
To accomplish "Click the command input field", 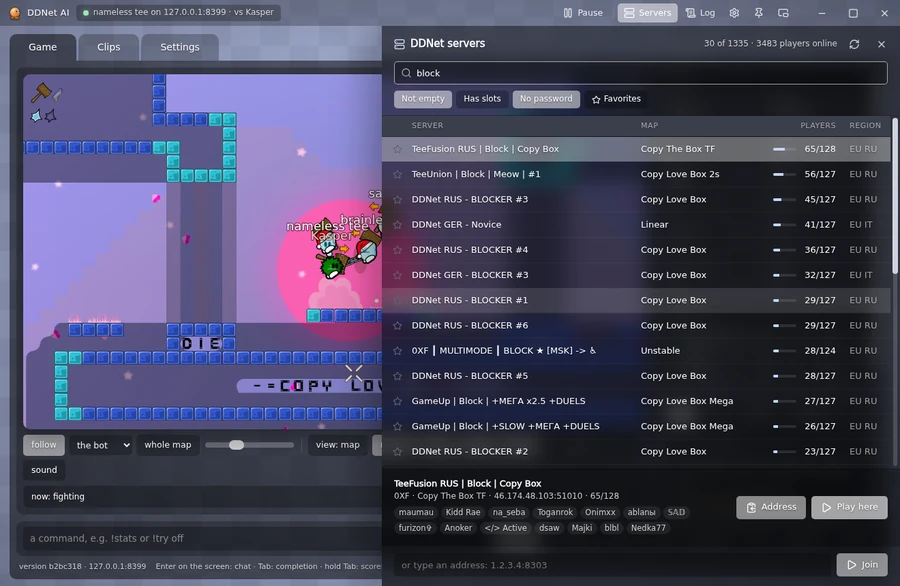I will 202,538.
